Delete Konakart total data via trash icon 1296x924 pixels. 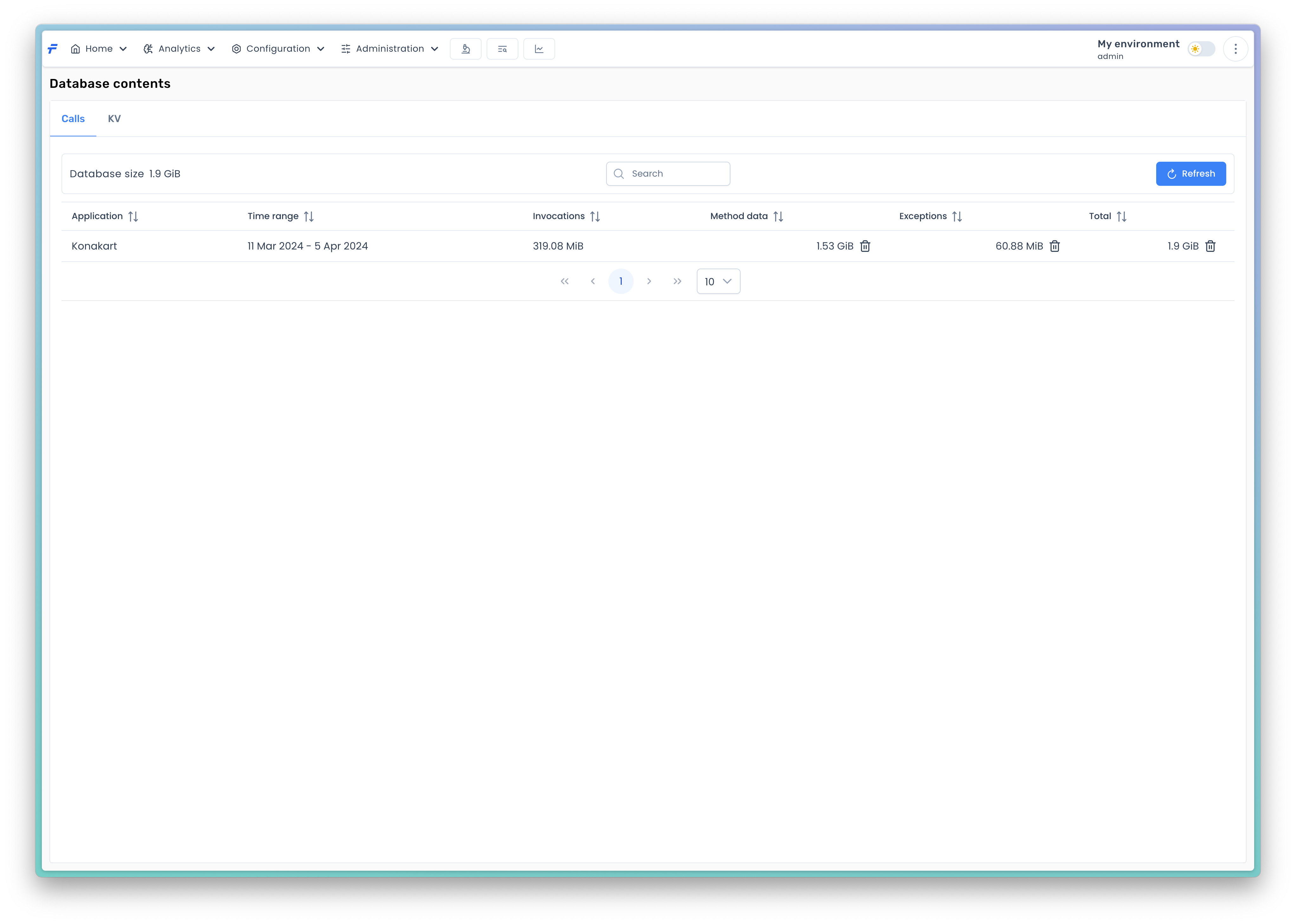coord(1210,246)
